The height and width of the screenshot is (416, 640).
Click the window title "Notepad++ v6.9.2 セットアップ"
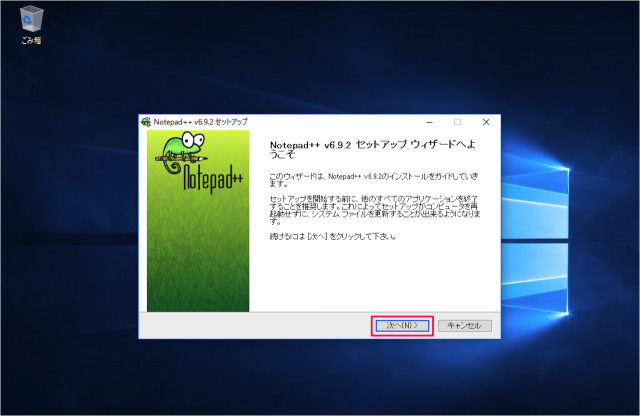(x=200, y=122)
